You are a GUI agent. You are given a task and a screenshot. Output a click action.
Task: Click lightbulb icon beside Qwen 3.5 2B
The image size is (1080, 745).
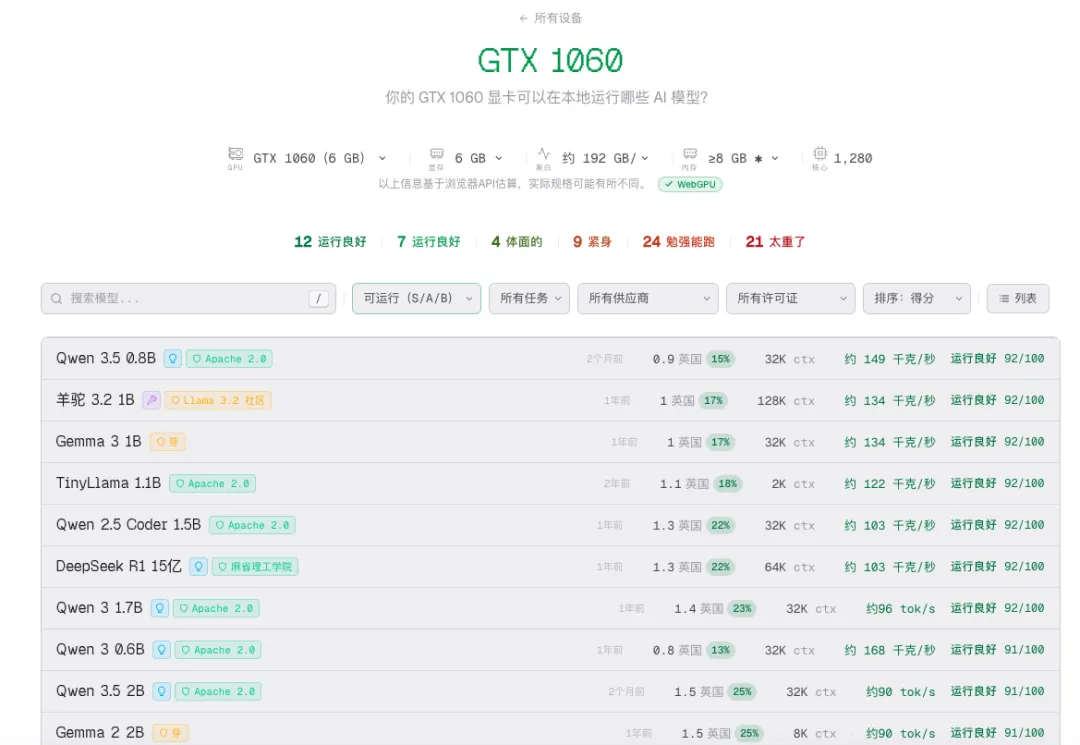pyautogui.click(x=162, y=691)
